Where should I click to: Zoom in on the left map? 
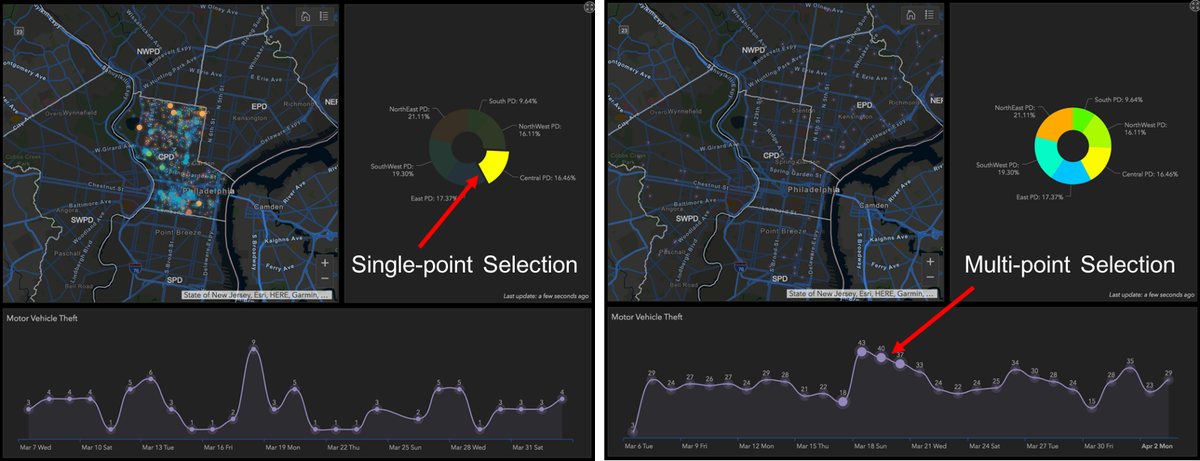325,263
